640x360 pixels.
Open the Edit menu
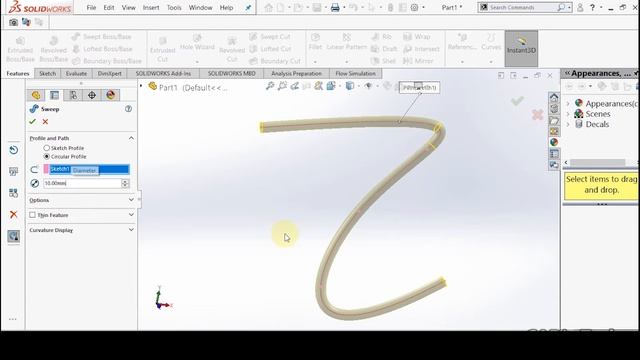click(109, 7)
